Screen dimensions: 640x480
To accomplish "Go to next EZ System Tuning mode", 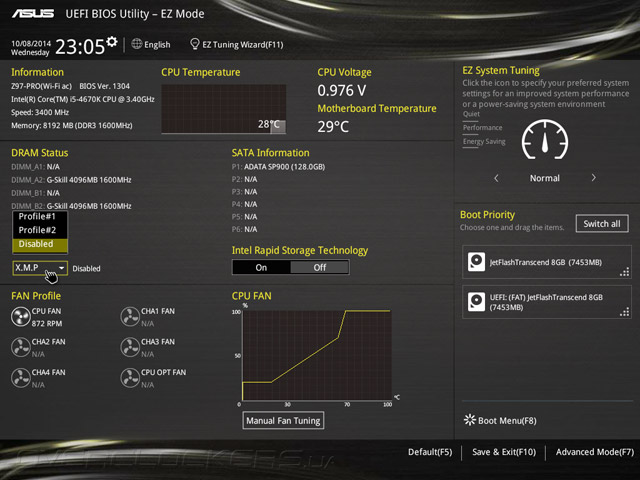I will coord(593,178).
